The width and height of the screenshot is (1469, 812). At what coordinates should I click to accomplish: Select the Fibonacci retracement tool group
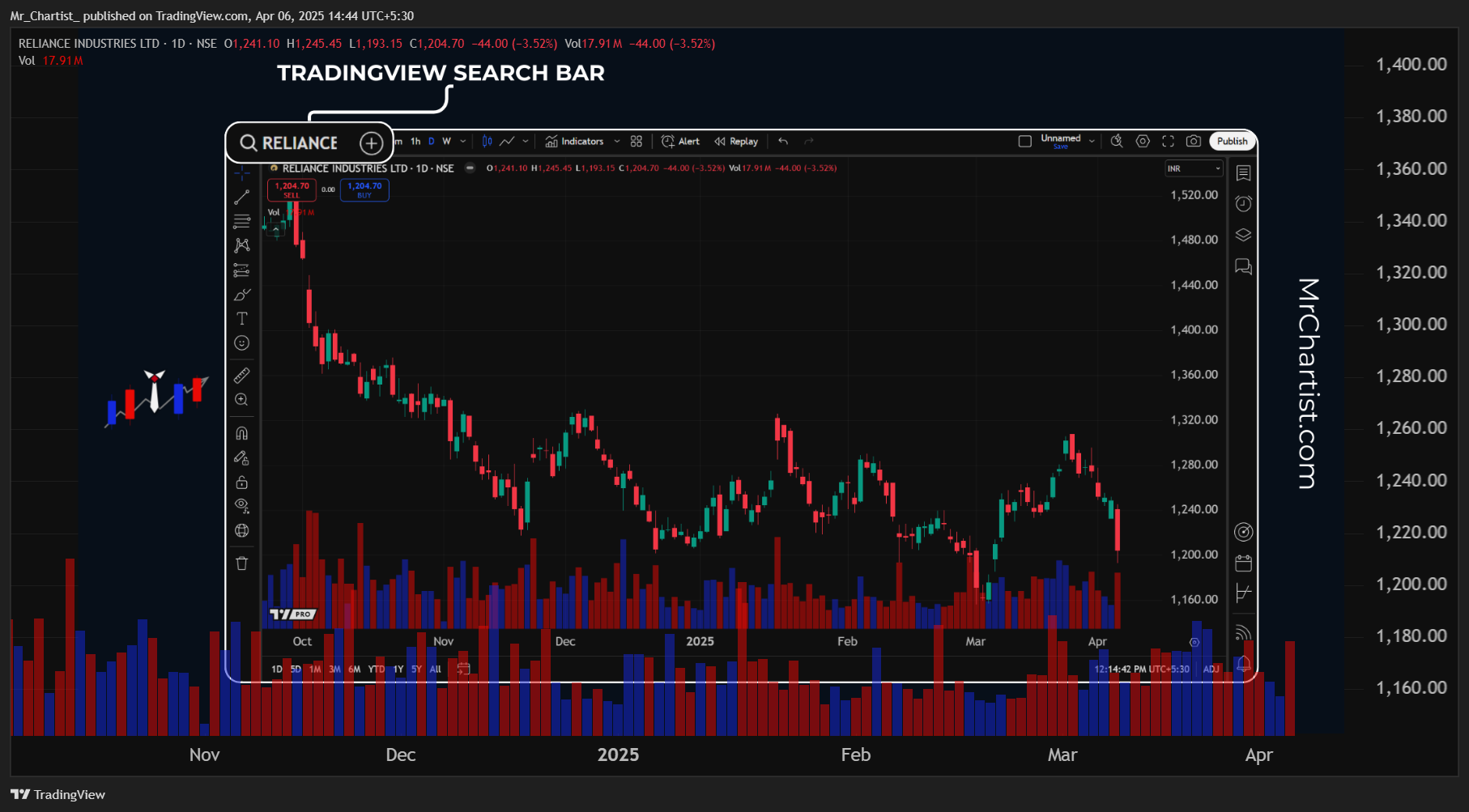241,222
